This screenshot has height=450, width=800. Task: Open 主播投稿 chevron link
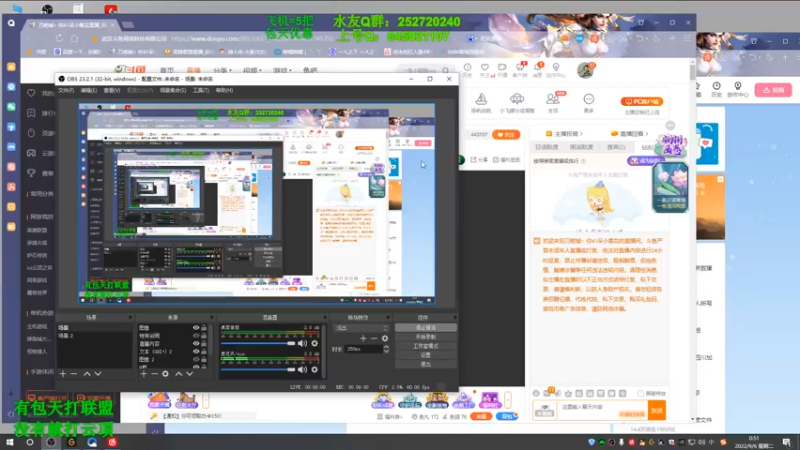pyautogui.click(x=564, y=134)
